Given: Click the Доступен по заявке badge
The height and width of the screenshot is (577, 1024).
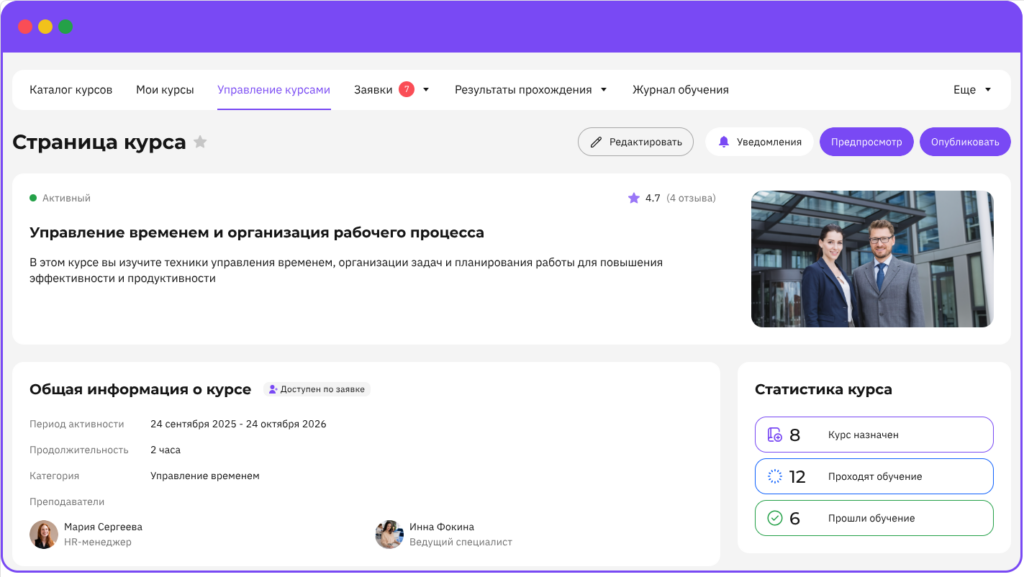Looking at the screenshot, I should (317, 389).
